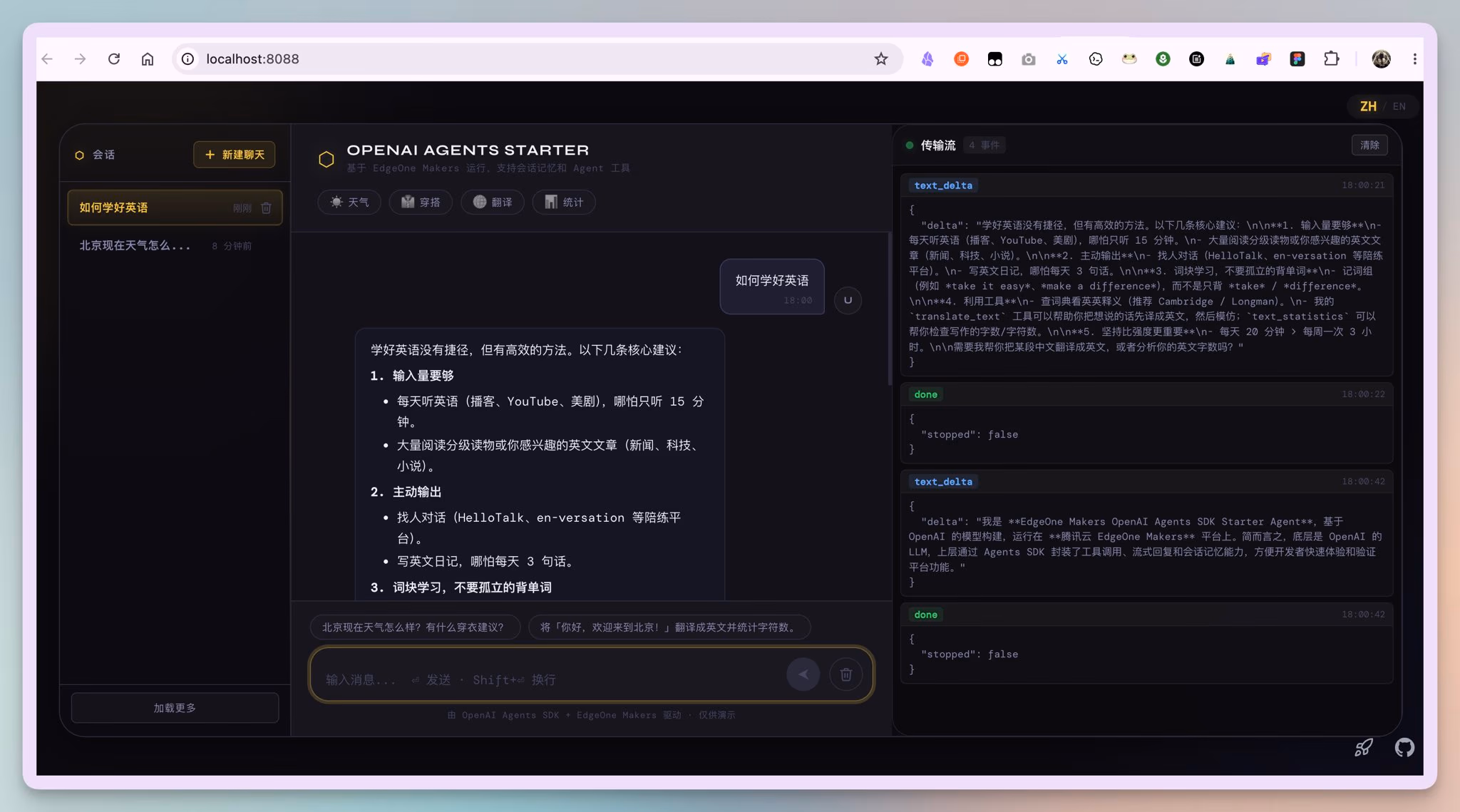Image resolution: width=1460 pixels, height=812 pixels.
Task: Select the 天气 weather tool chip
Action: pos(349,202)
